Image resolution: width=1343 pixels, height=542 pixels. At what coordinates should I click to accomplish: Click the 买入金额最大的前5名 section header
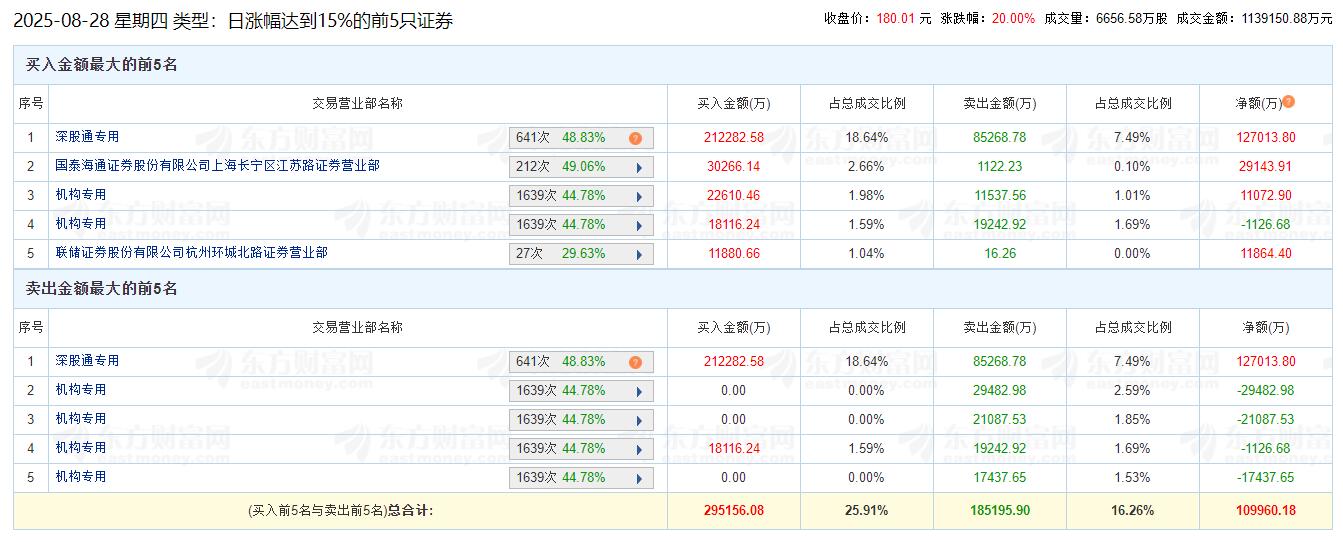(x=101, y=65)
